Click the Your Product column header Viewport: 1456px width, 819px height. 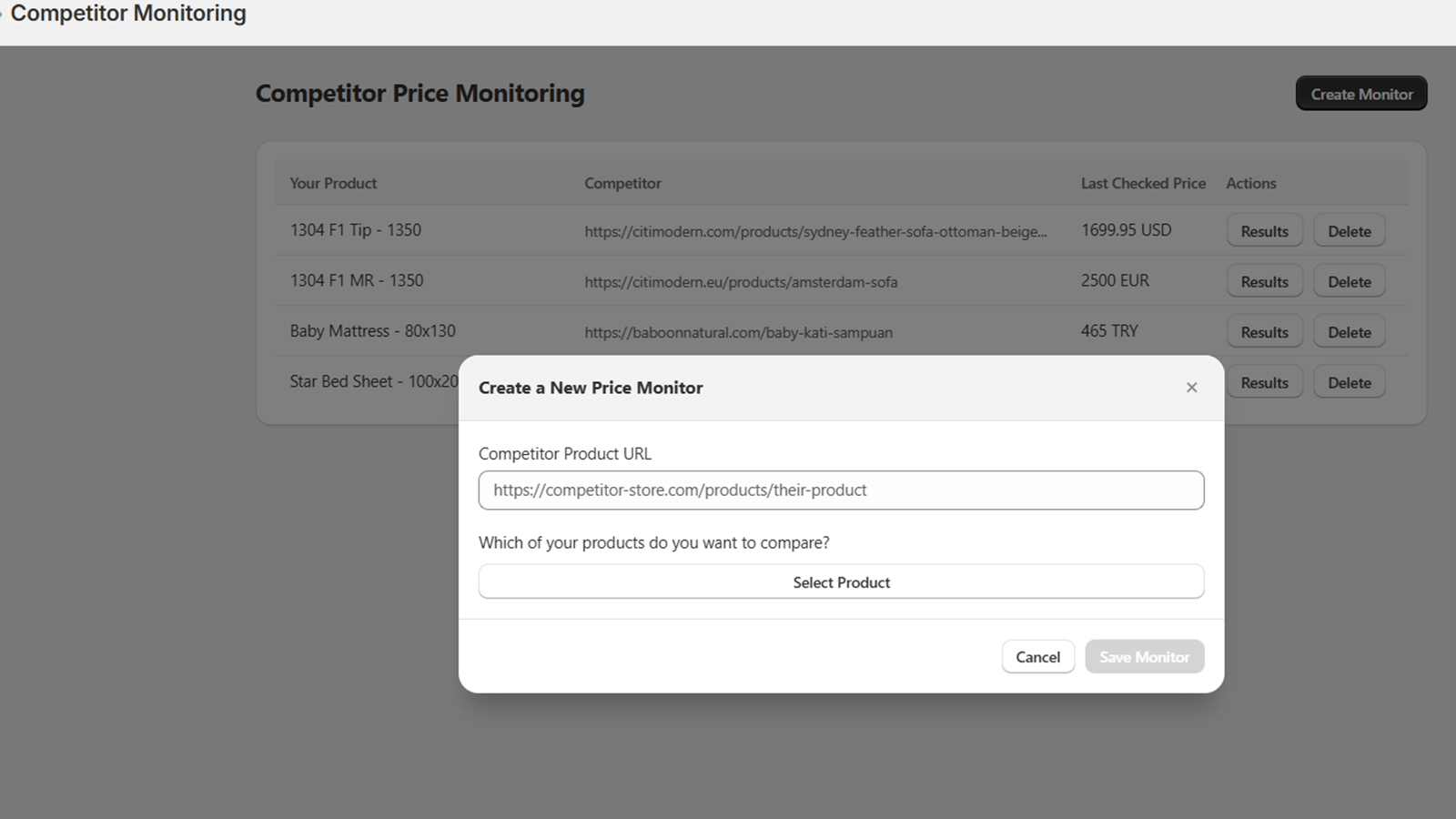332,183
